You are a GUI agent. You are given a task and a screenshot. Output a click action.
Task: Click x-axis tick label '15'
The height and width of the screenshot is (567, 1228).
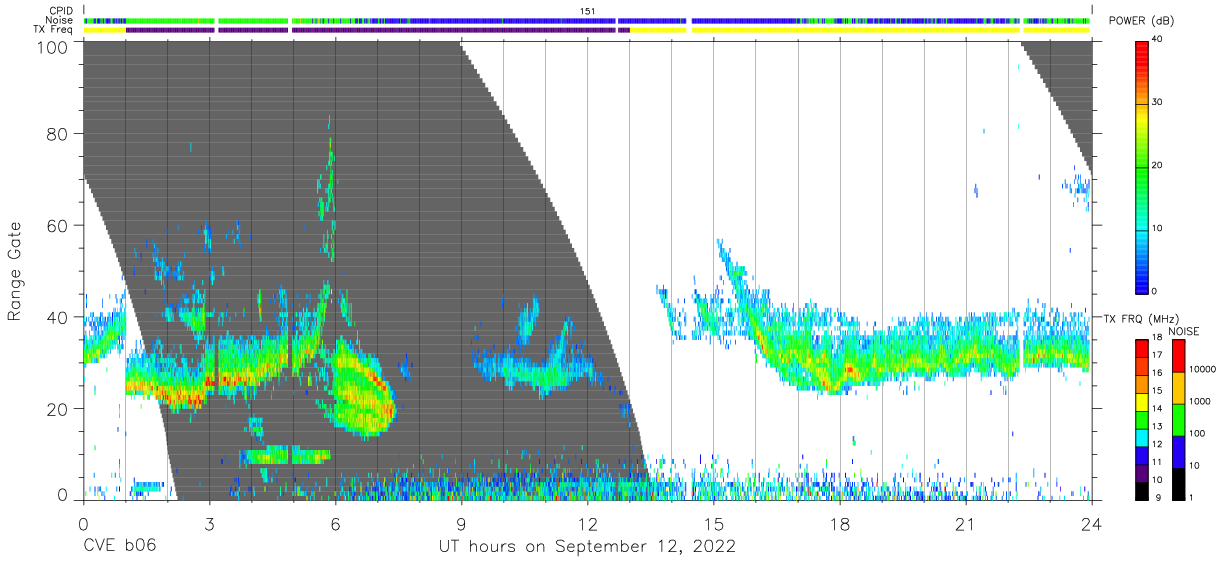(x=714, y=523)
